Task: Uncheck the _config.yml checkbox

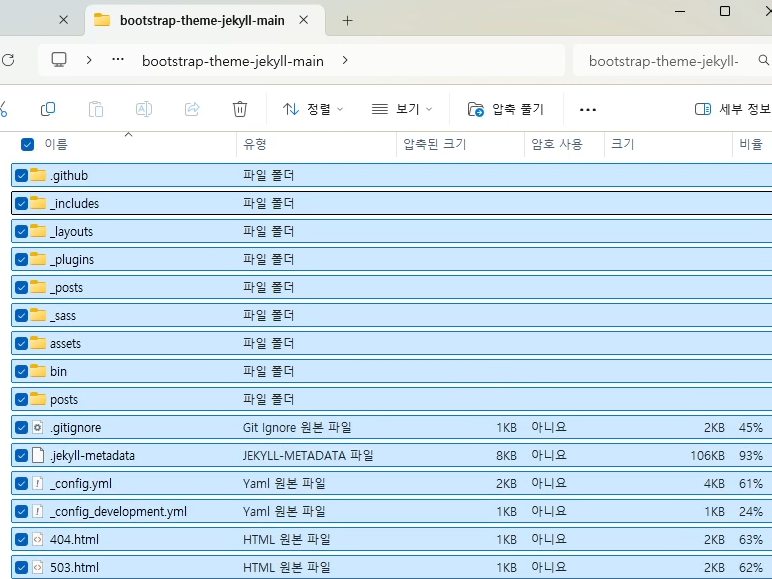Action: 21,483
